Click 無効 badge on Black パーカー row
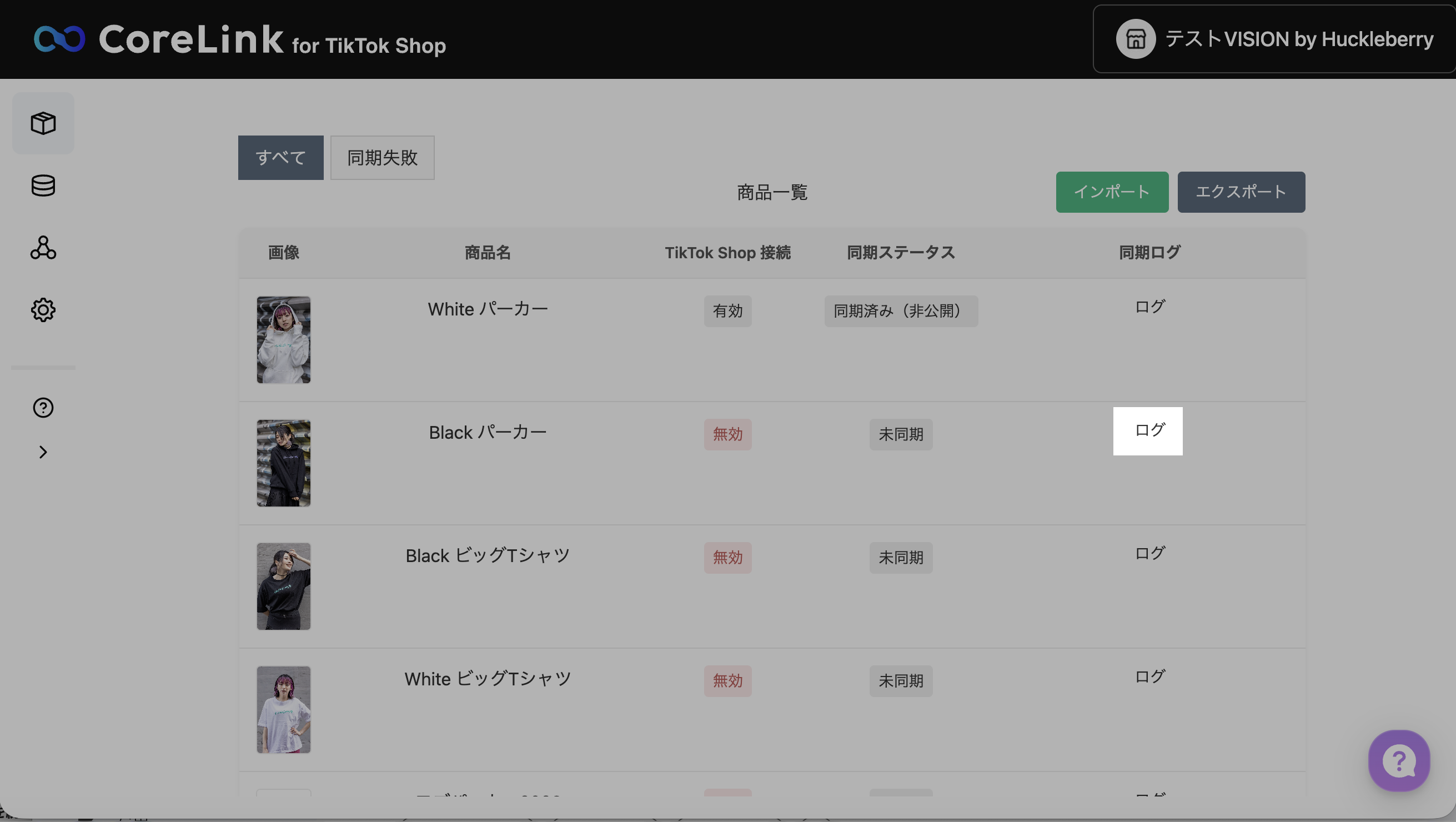Viewport: 1456px width, 822px height. (727, 434)
